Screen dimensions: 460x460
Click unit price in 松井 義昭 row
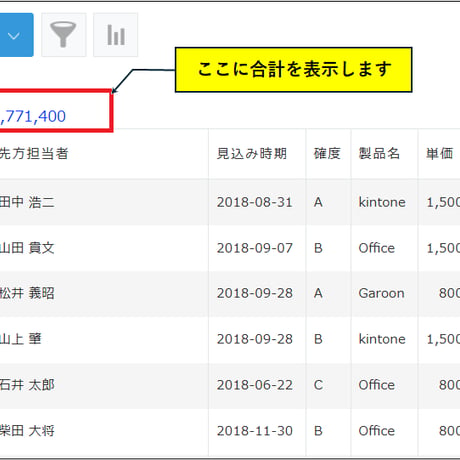[449, 293]
